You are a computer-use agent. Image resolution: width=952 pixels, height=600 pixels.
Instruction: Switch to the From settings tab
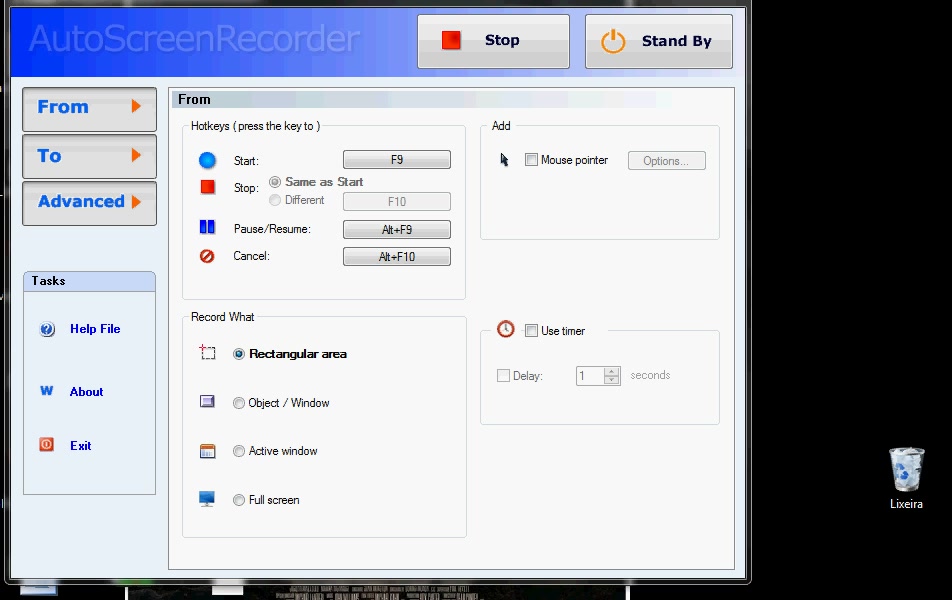pyautogui.click(x=89, y=108)
